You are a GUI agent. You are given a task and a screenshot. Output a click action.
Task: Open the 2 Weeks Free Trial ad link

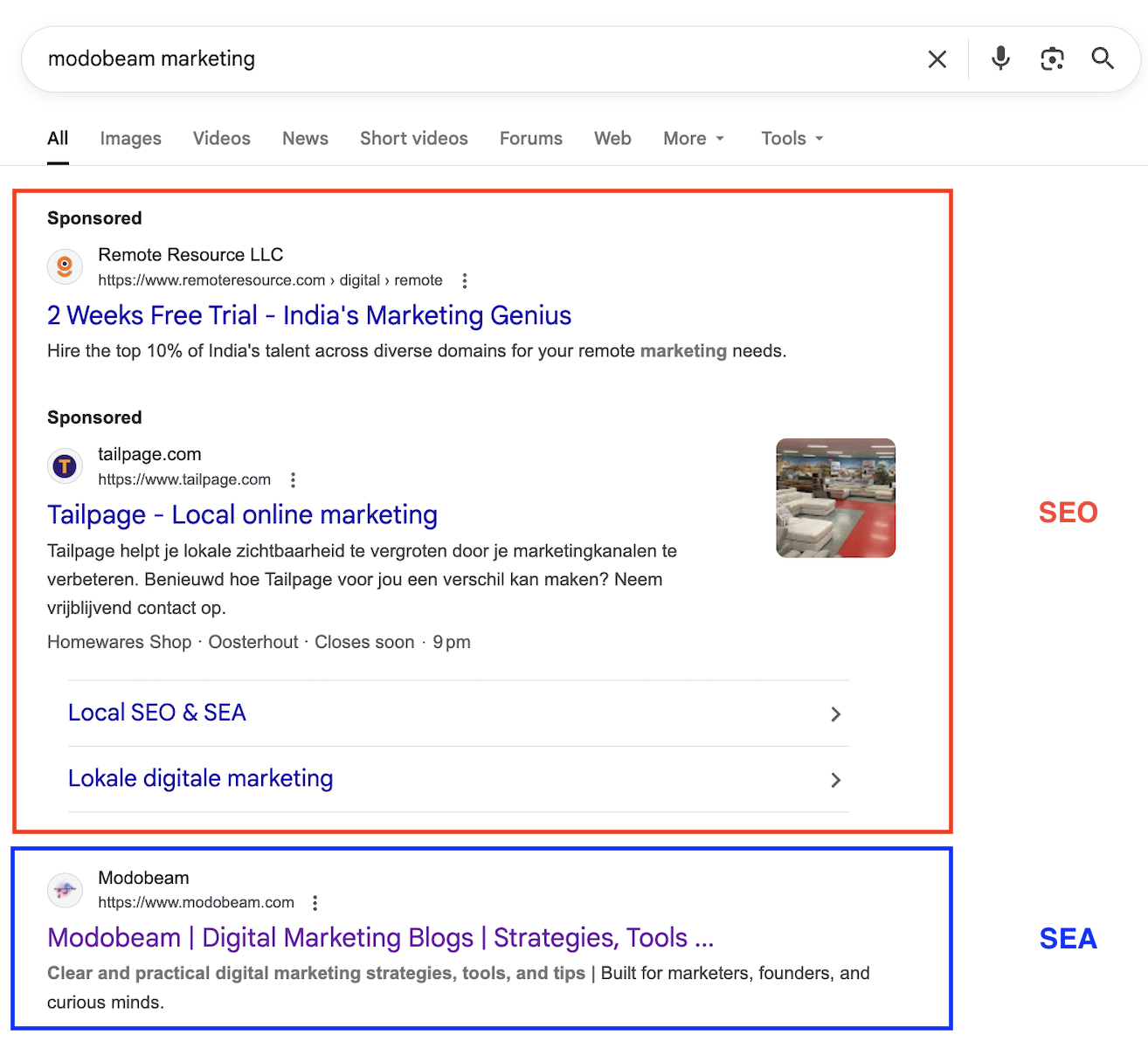point(309,315)
